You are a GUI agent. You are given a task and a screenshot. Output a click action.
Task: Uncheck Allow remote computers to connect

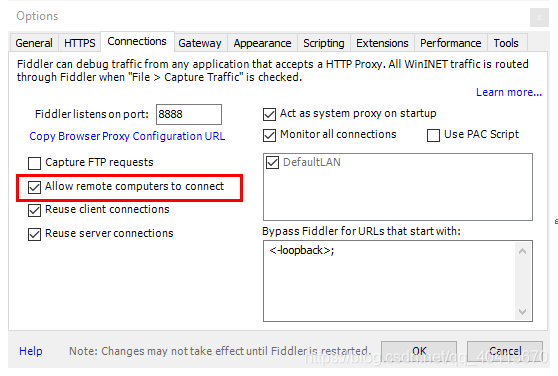coord(35,187)
